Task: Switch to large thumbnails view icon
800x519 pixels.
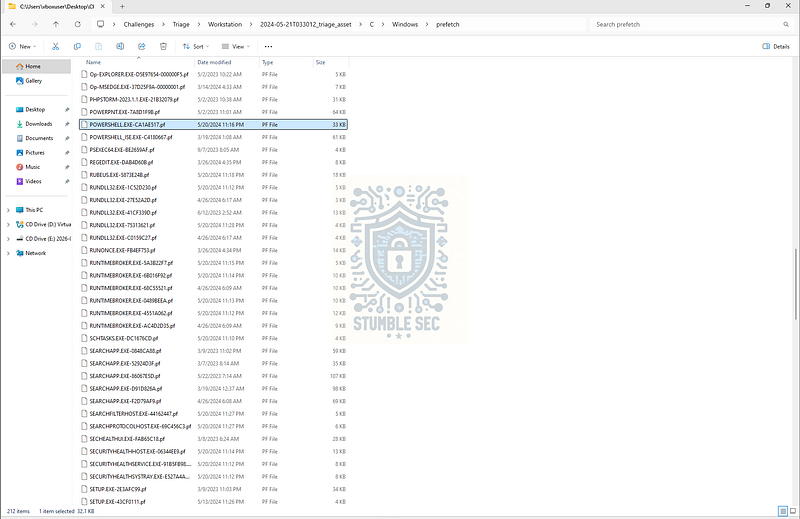Action: [x=793, y=511]
